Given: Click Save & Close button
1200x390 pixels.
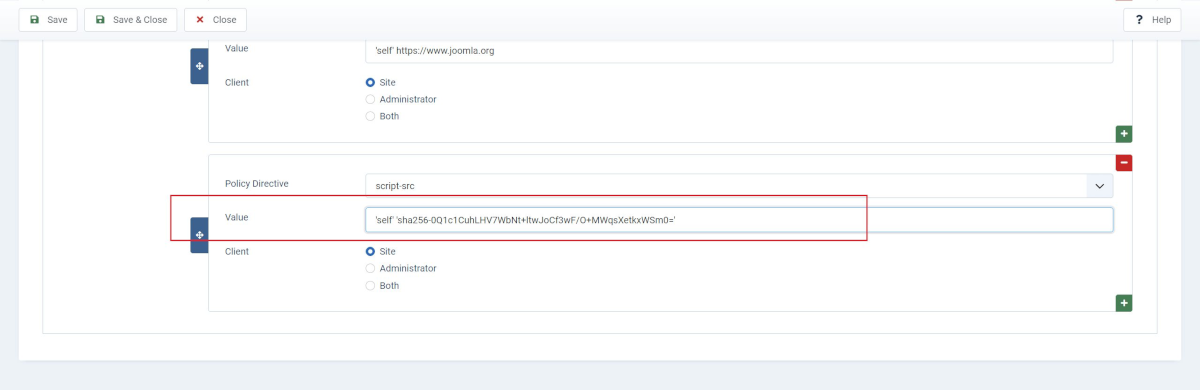Looking at the screenshot, I should point(131,20).
